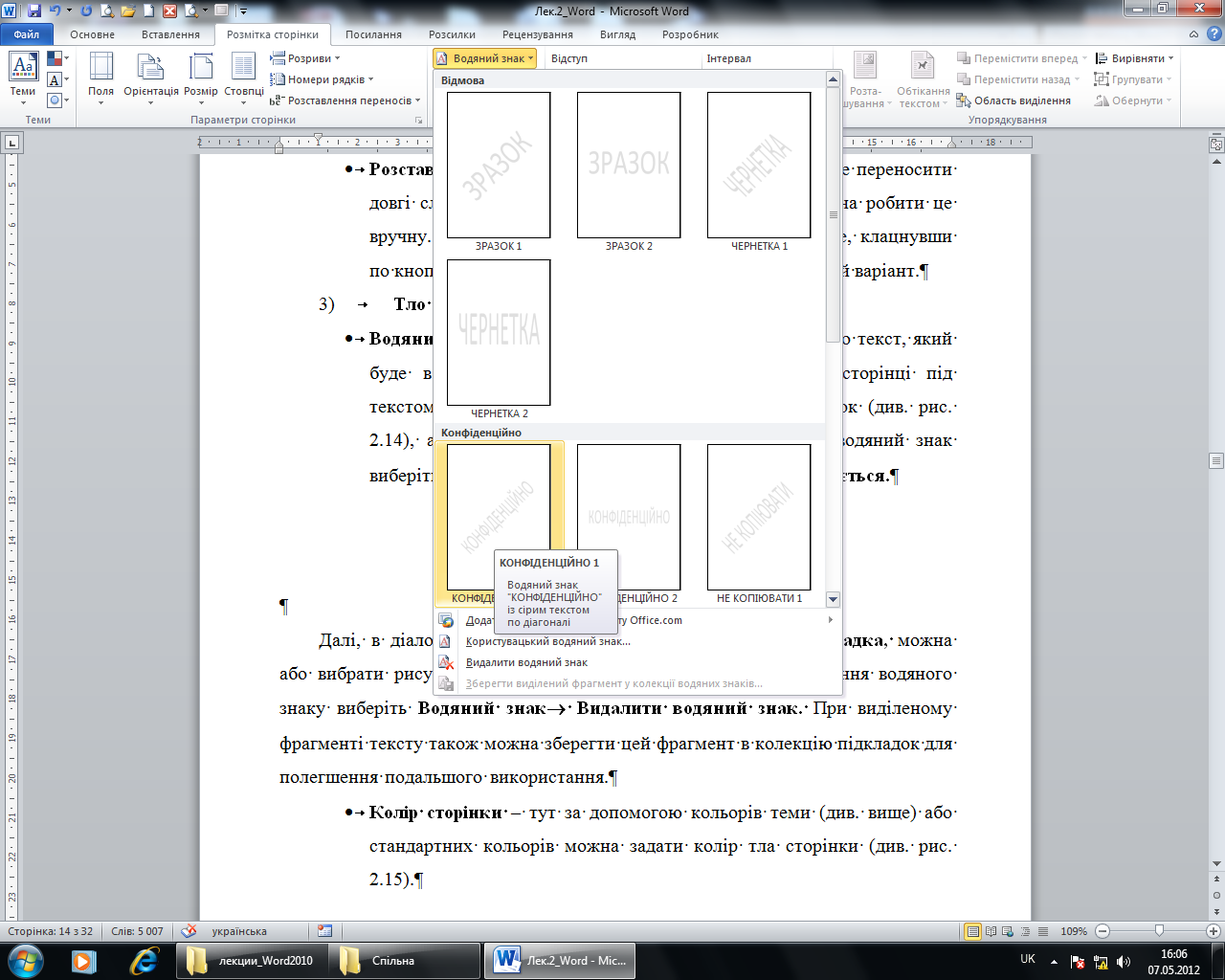Open Параметри сторінки dialog launcher

418,121
